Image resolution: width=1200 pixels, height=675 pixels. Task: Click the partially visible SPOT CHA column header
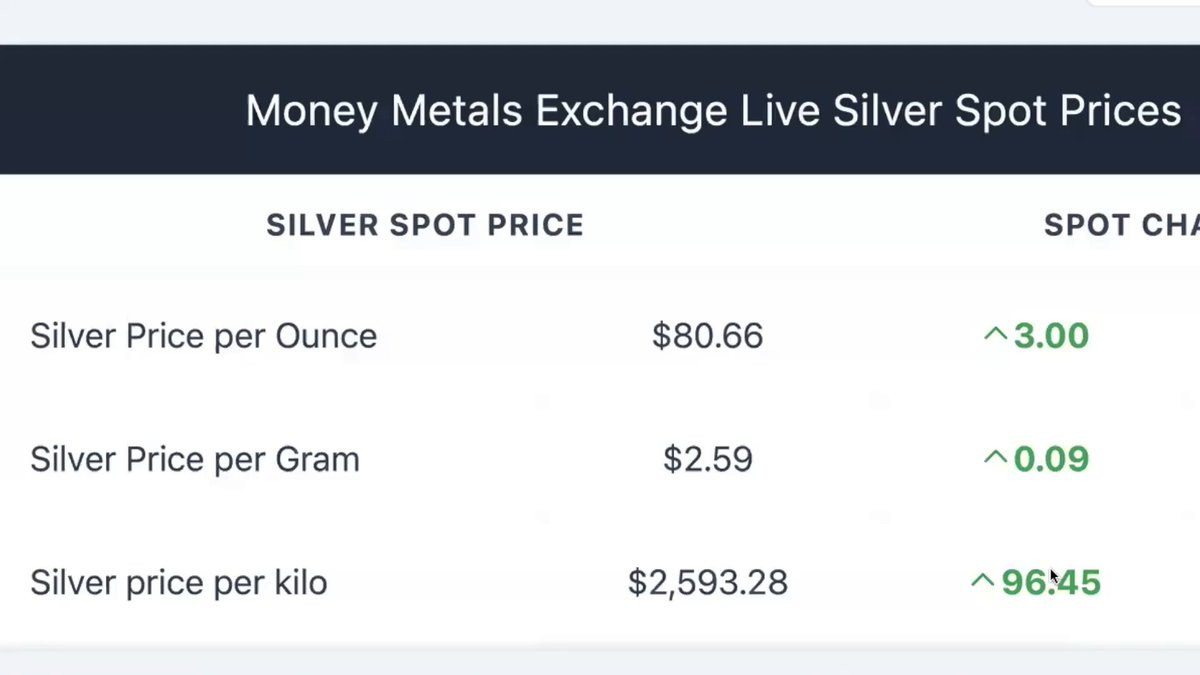pyautogui.click(x=1121, y=225)
